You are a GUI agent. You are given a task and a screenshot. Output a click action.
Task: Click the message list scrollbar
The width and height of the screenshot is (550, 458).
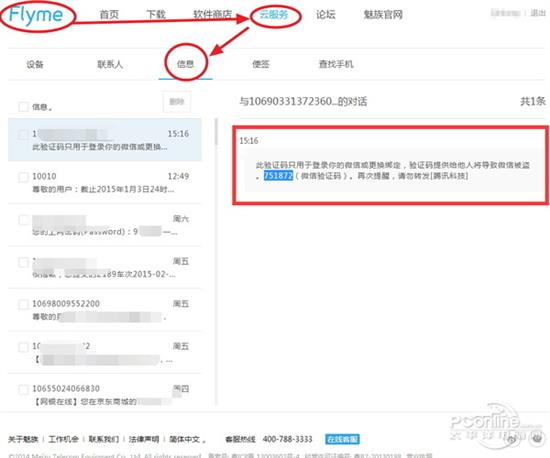216,132
